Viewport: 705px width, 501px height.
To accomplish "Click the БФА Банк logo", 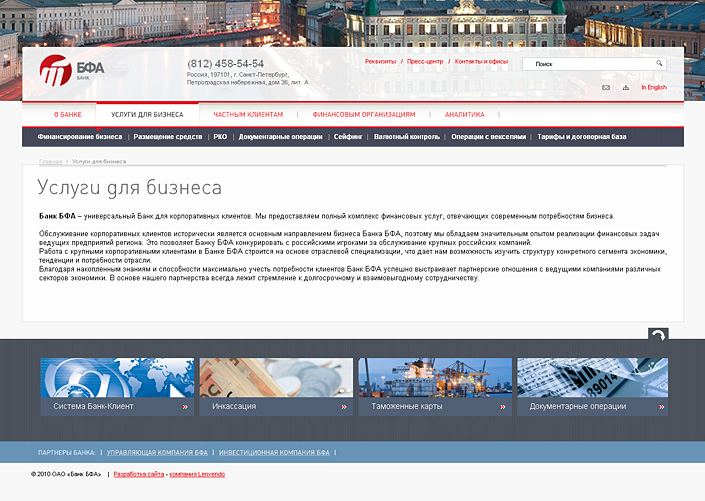I will (x=72, y=71).
